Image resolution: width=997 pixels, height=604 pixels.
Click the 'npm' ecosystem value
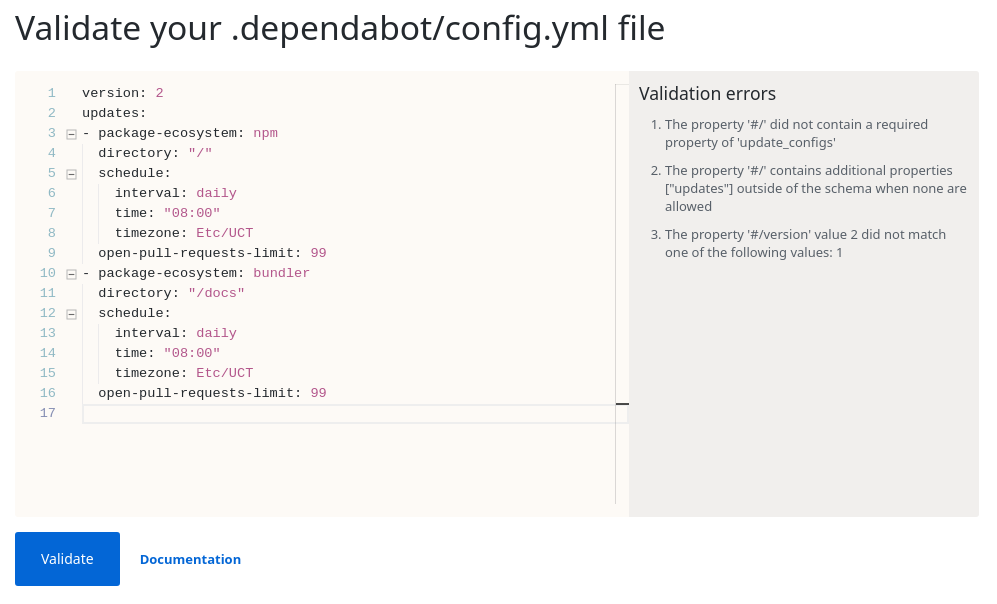(265, 133)
